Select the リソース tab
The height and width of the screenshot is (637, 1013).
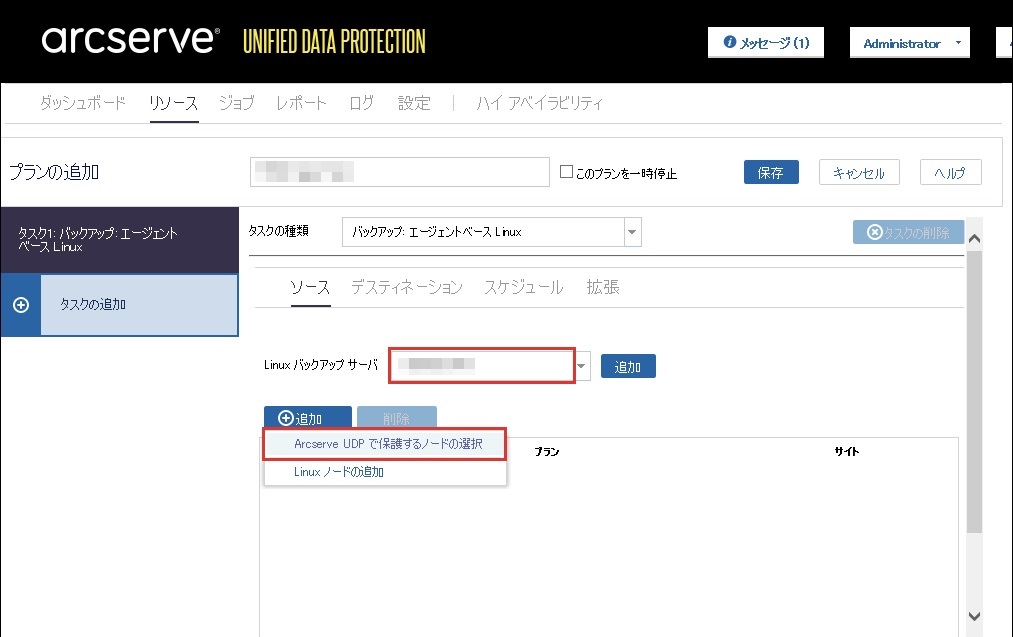pyautogui.click(x=173, y=103)
